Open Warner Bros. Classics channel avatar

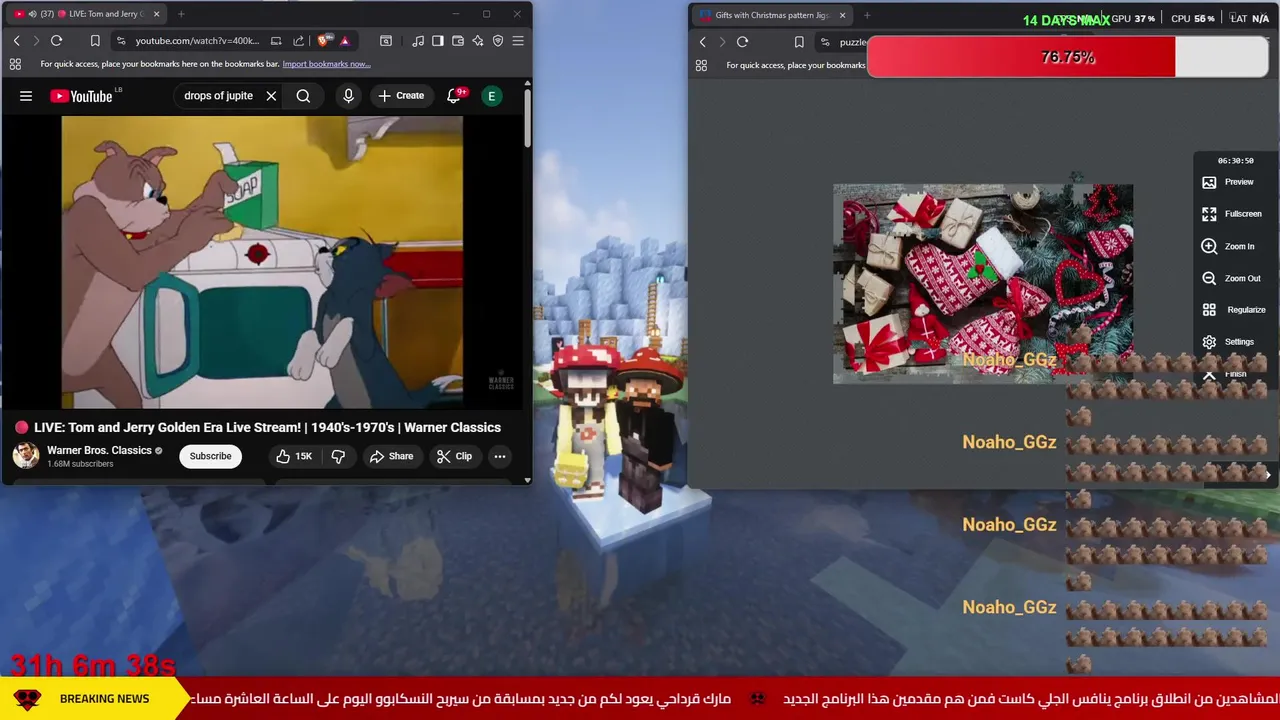[26, 456]
